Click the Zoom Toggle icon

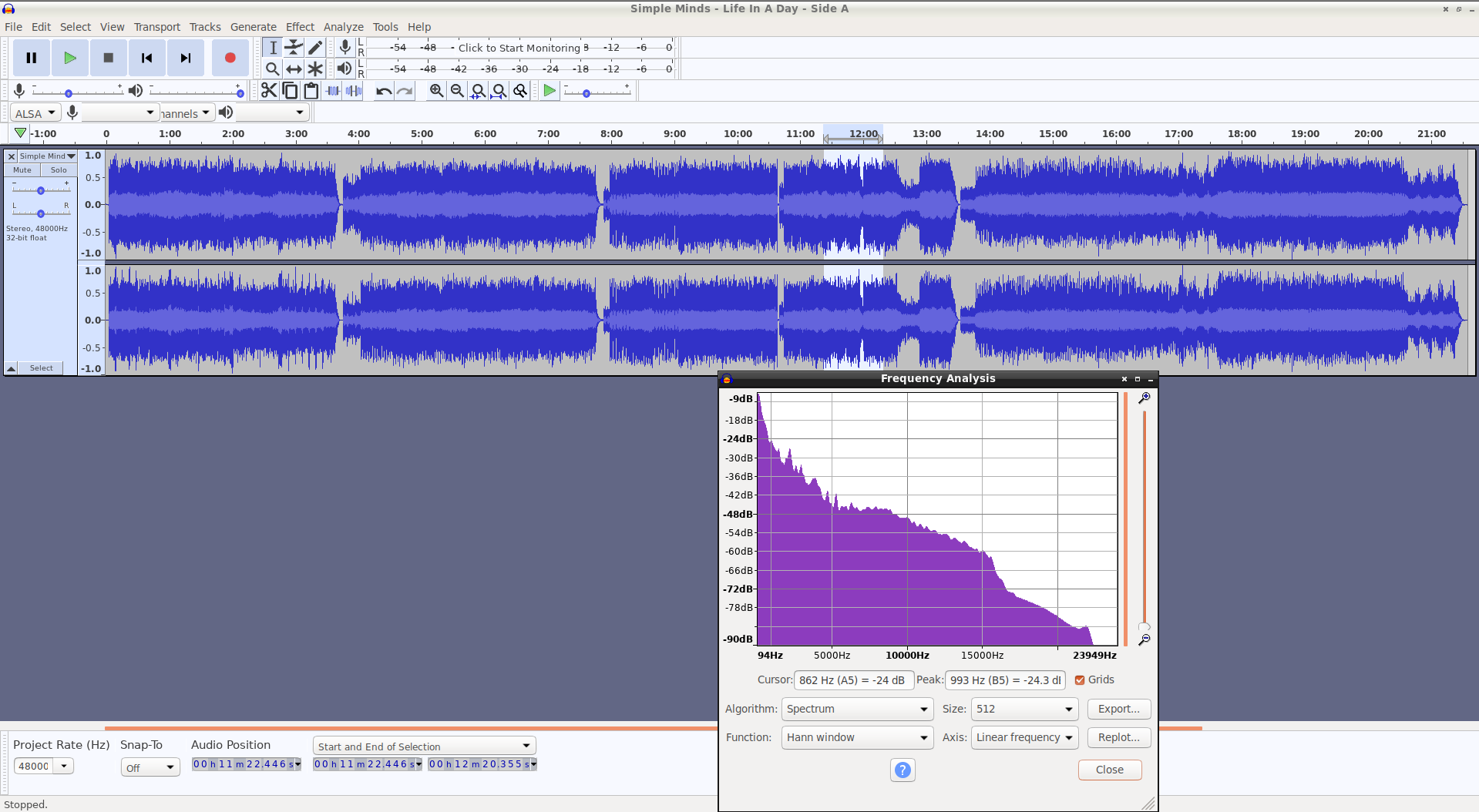pos(520,91)
